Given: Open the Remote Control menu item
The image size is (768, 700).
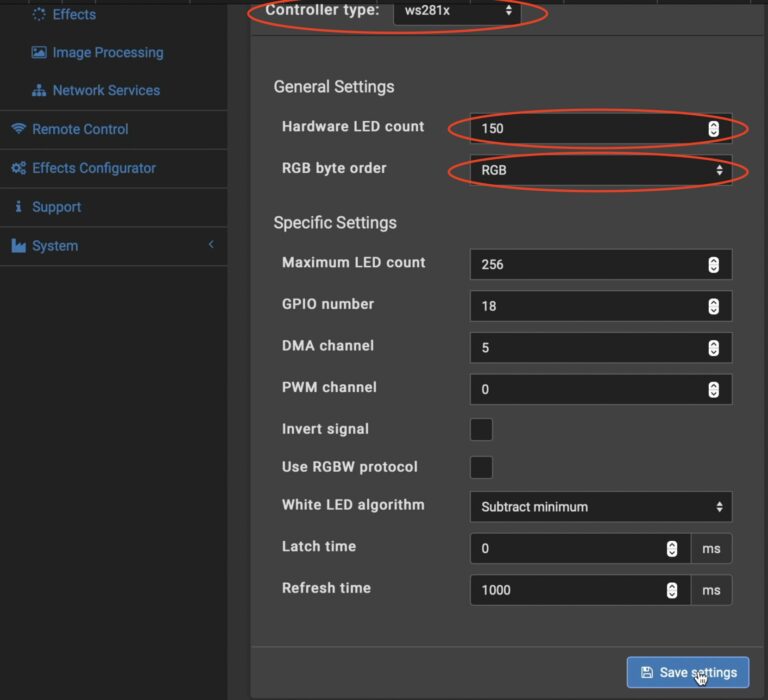Looking at the screenshot, I should pyautogui.click(x=80, y=129).
